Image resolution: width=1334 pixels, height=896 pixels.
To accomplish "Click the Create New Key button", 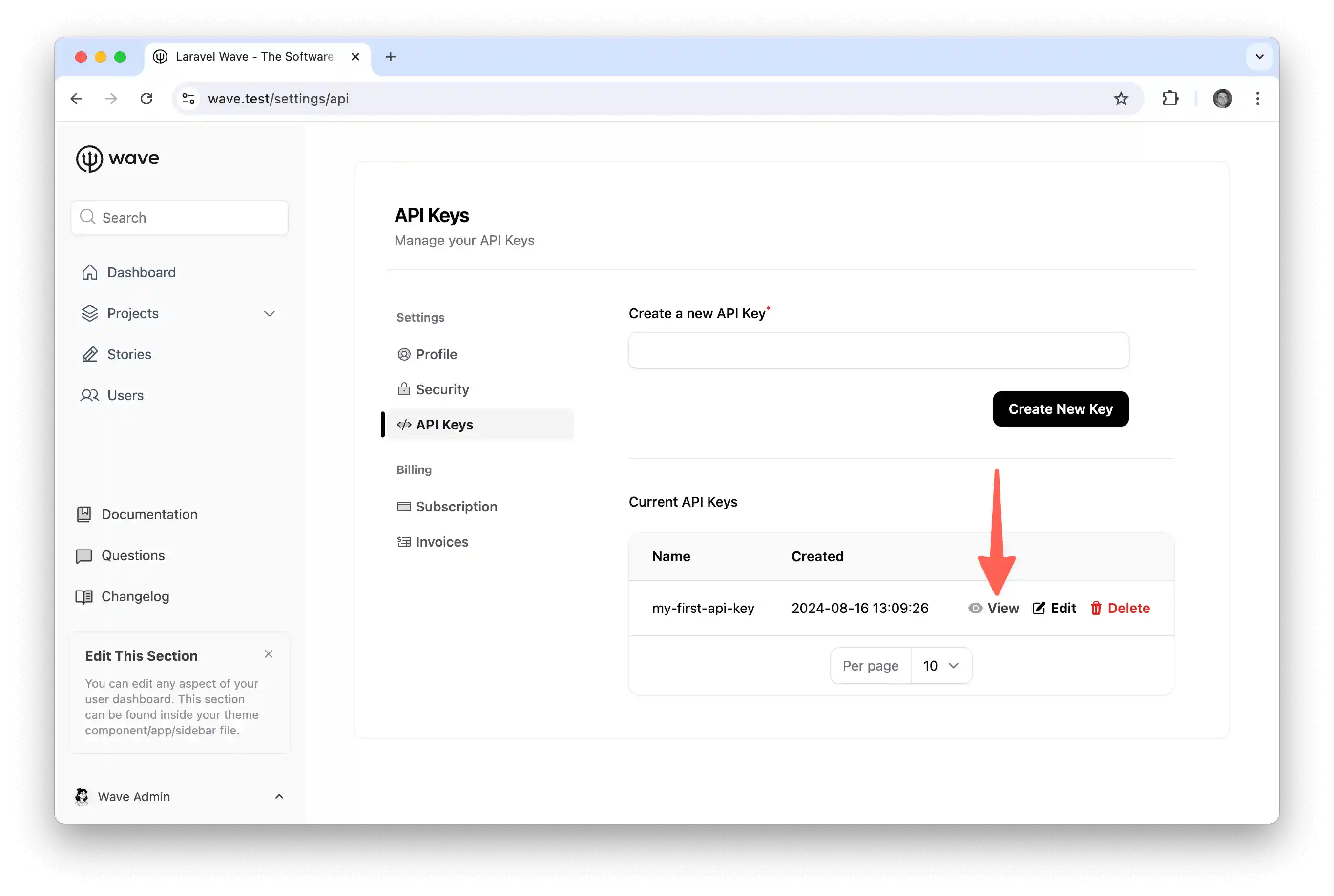I will tap(1060, 409).
